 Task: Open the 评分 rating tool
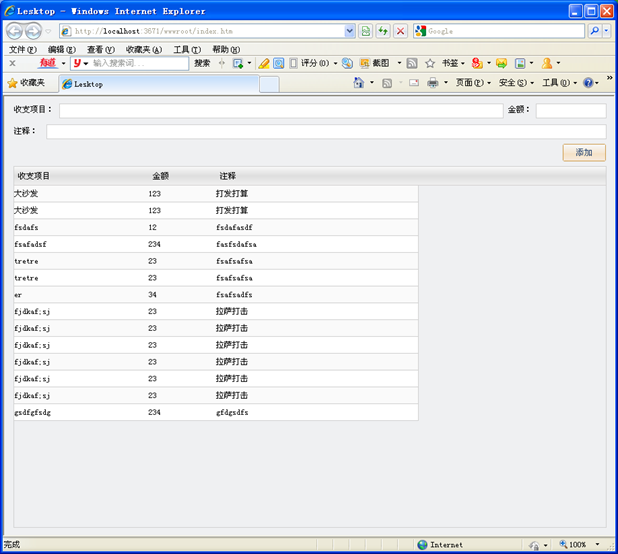point(314,63)
